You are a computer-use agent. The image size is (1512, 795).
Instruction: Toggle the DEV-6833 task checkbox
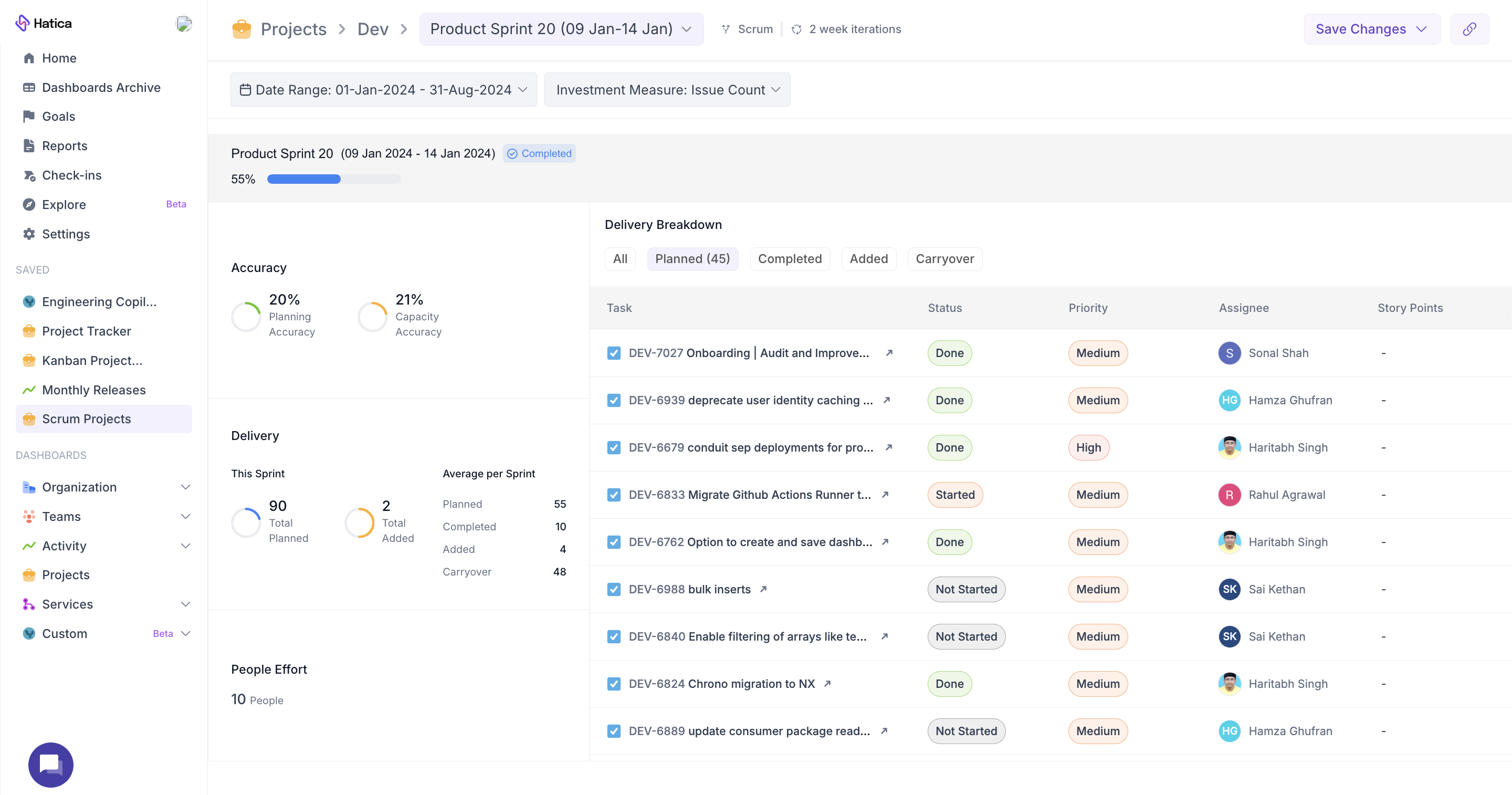613,494
